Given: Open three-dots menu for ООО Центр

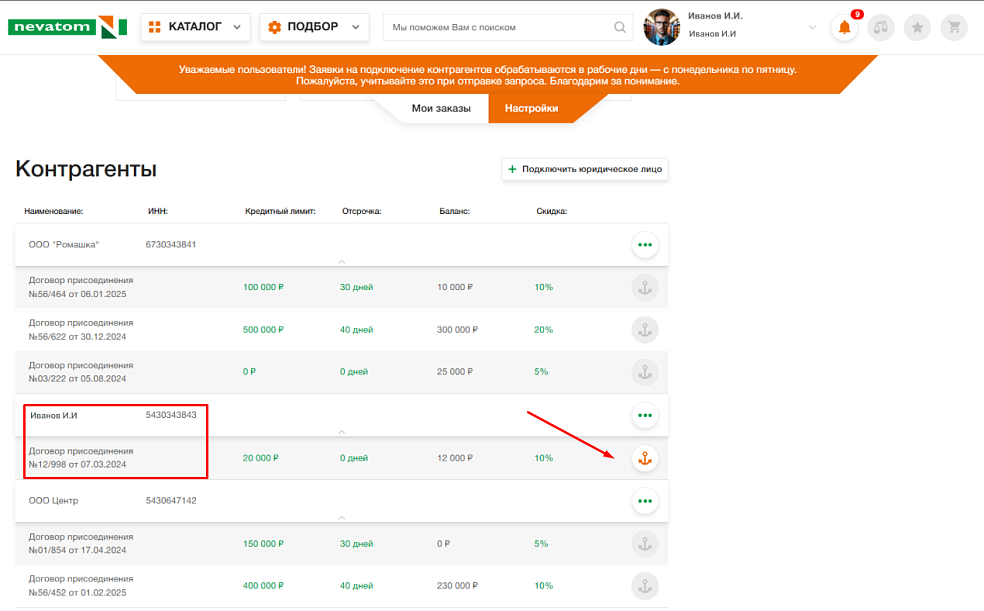Looking at the screenshot, I should click(x=644, y=501).
